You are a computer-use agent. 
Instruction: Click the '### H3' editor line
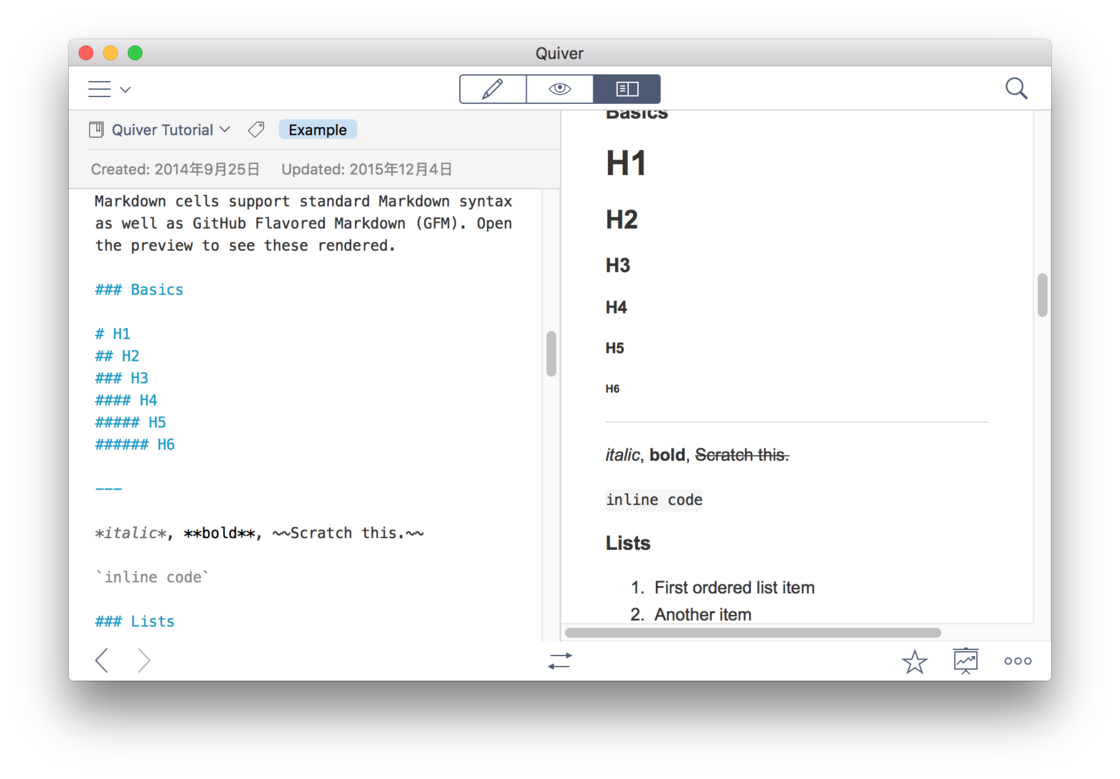tap(121, 378)
